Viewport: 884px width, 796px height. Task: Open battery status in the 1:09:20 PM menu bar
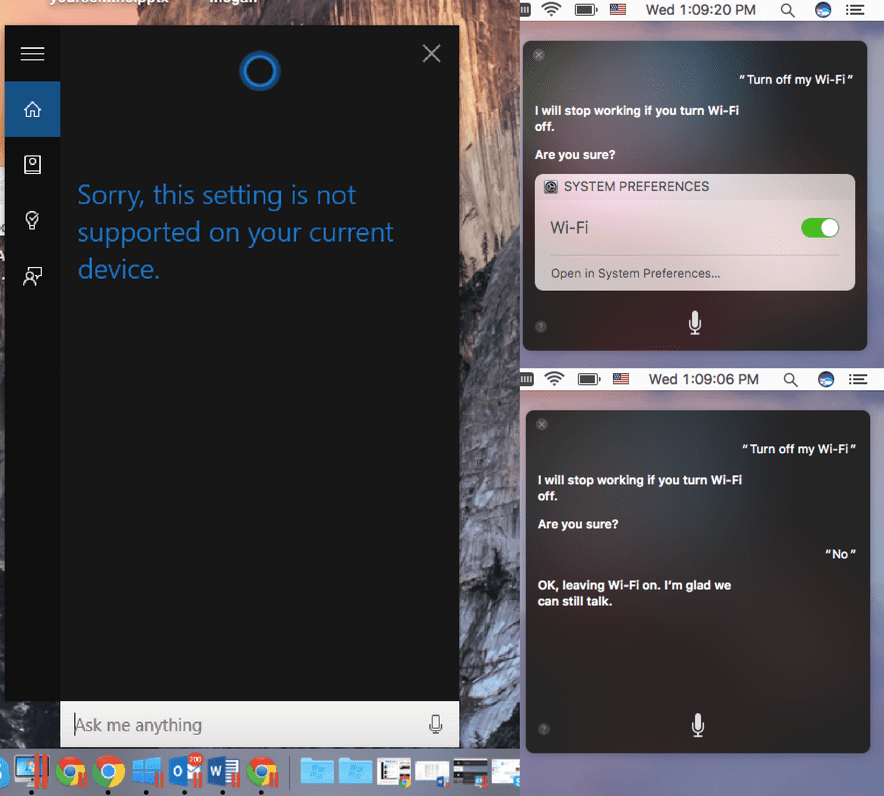click(x=586, y=10)
